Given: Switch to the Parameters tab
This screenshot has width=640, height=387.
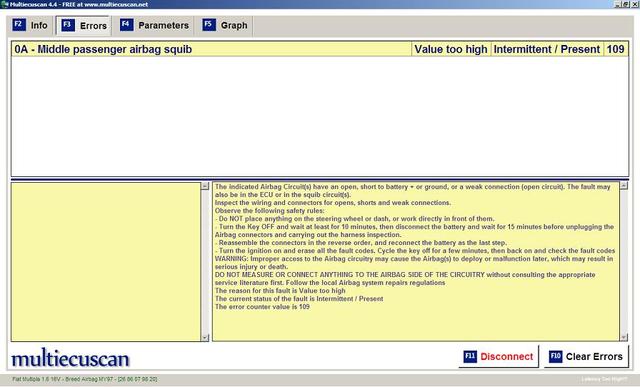Looking at the screenshot, I should tap(155, 25).
